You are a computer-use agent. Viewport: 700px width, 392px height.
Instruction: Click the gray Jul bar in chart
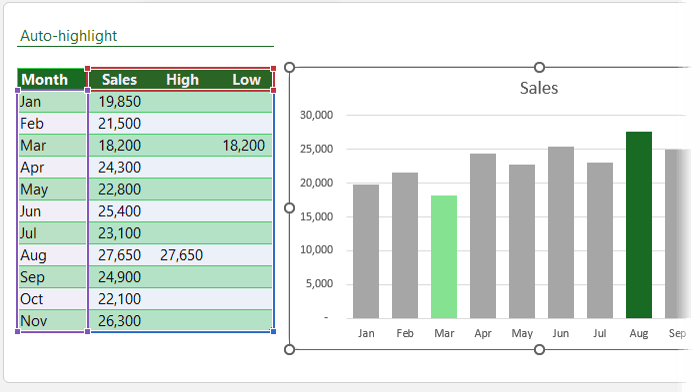click(x=600, y=240)
